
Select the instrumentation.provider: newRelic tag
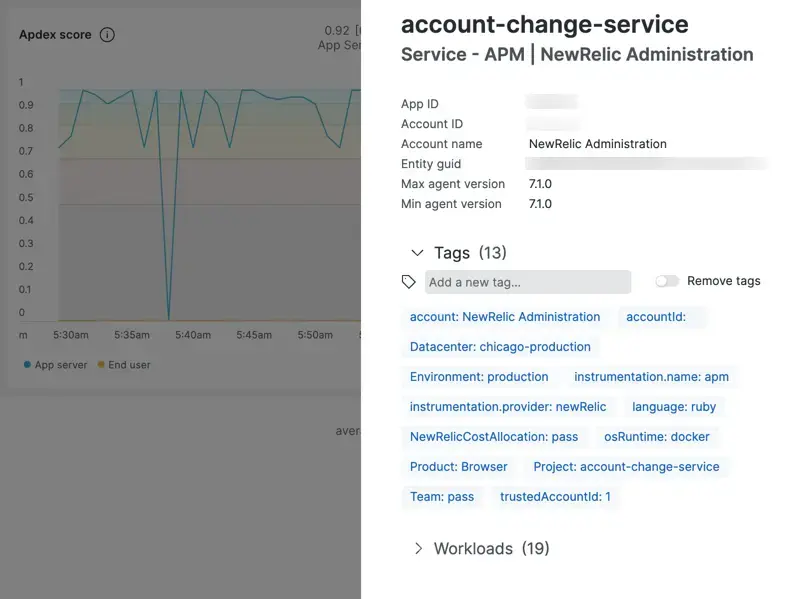(508, 407)
